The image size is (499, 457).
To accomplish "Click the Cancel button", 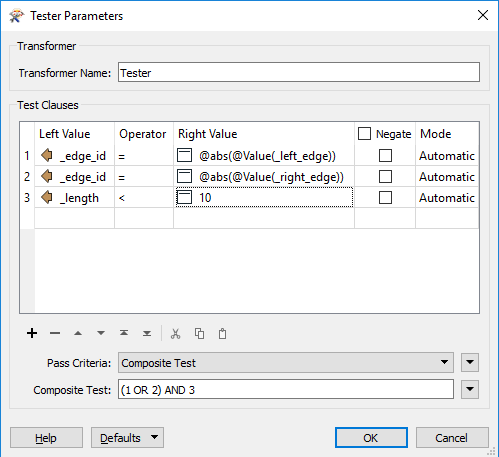I will pyautogui.click(x=452, y=438).
